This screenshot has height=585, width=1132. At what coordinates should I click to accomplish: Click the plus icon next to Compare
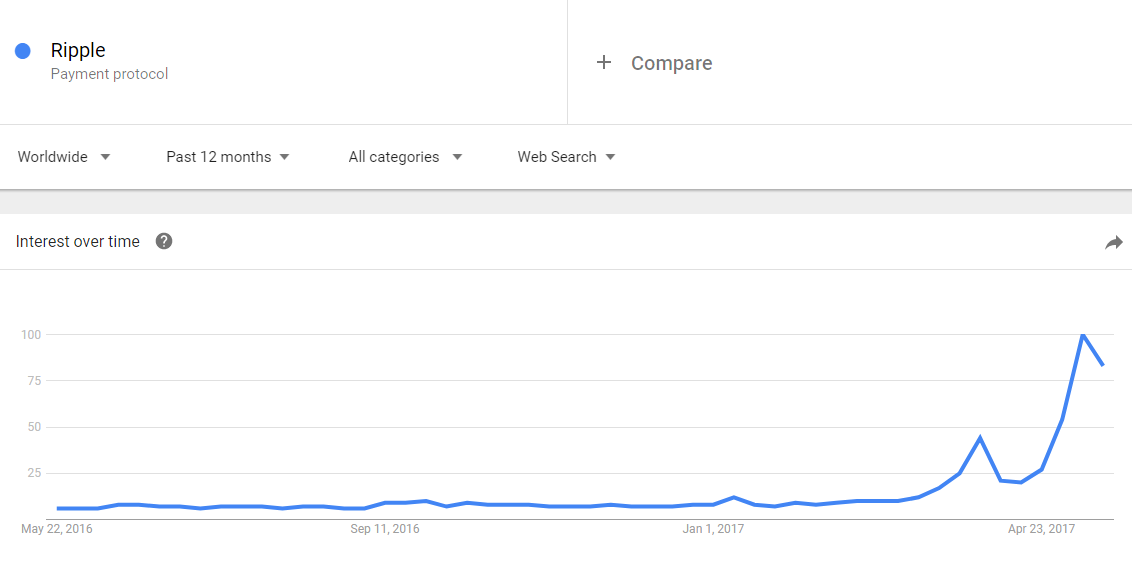(x=604, y=63)
